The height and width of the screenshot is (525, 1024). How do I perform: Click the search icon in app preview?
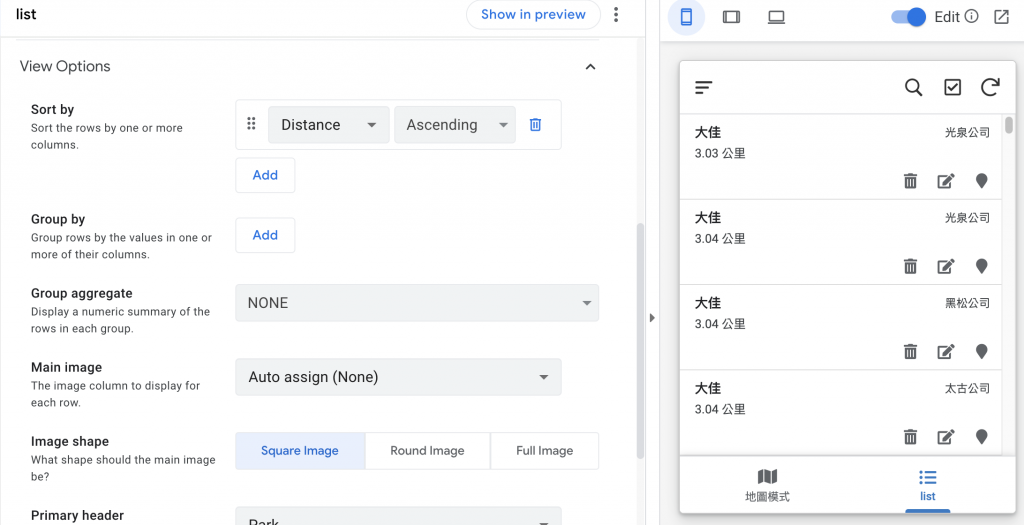(913, 88)
